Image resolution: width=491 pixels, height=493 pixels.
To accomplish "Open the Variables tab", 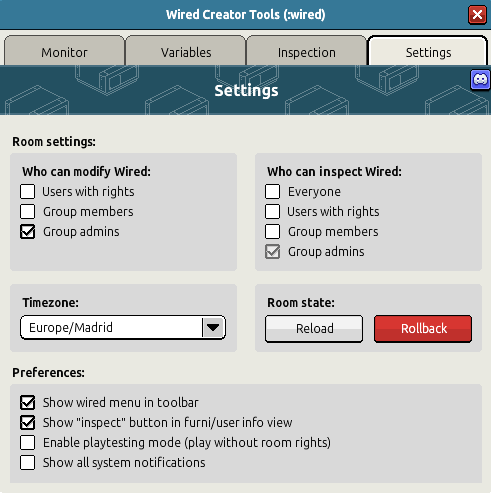I will [186, 52].
